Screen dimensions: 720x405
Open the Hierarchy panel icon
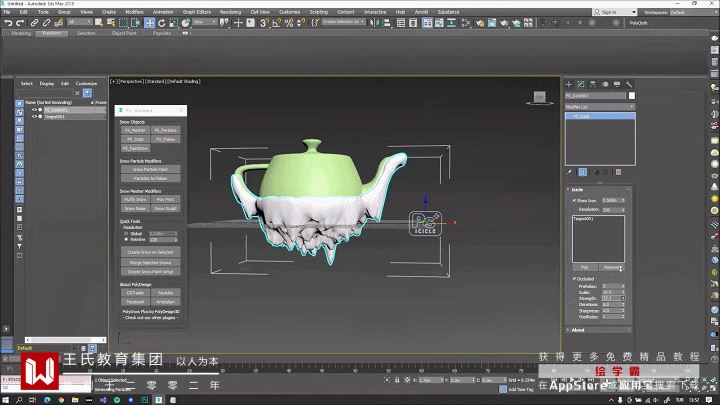(593, 84)
